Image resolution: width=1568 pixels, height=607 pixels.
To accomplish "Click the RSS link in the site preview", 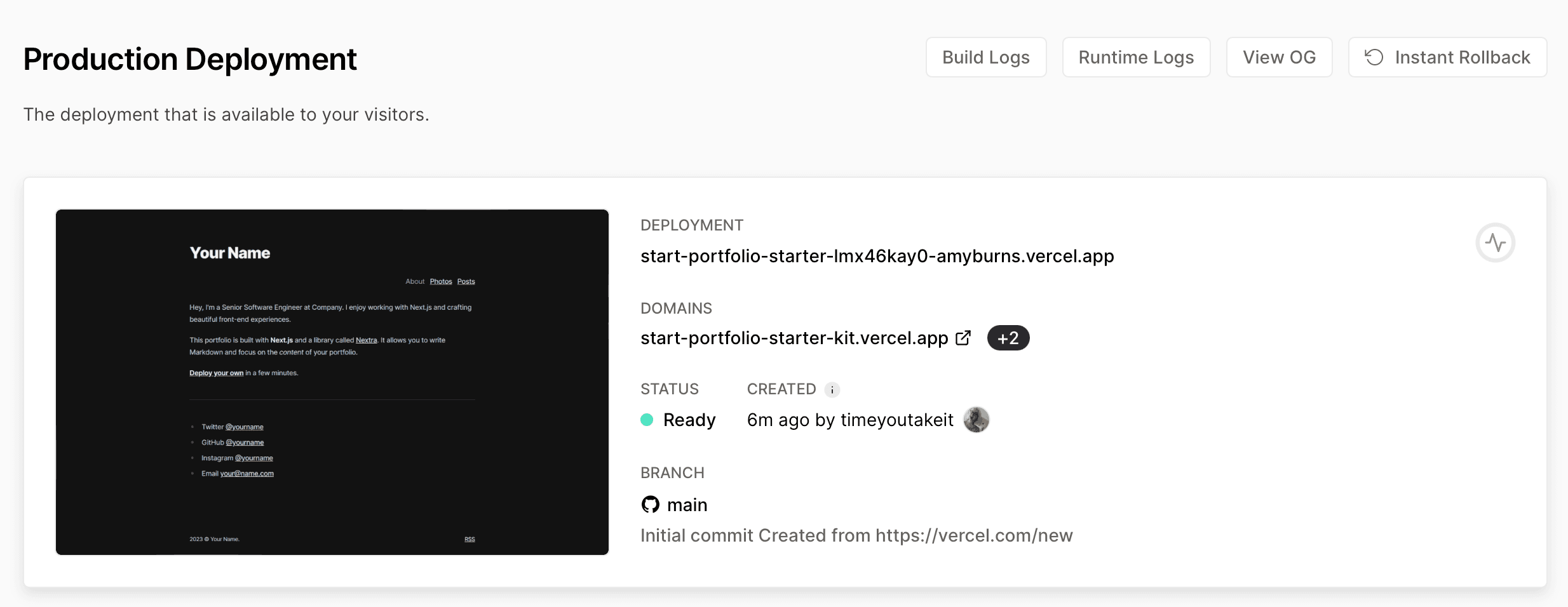I will pyautogui.click(x=470, y=538).
